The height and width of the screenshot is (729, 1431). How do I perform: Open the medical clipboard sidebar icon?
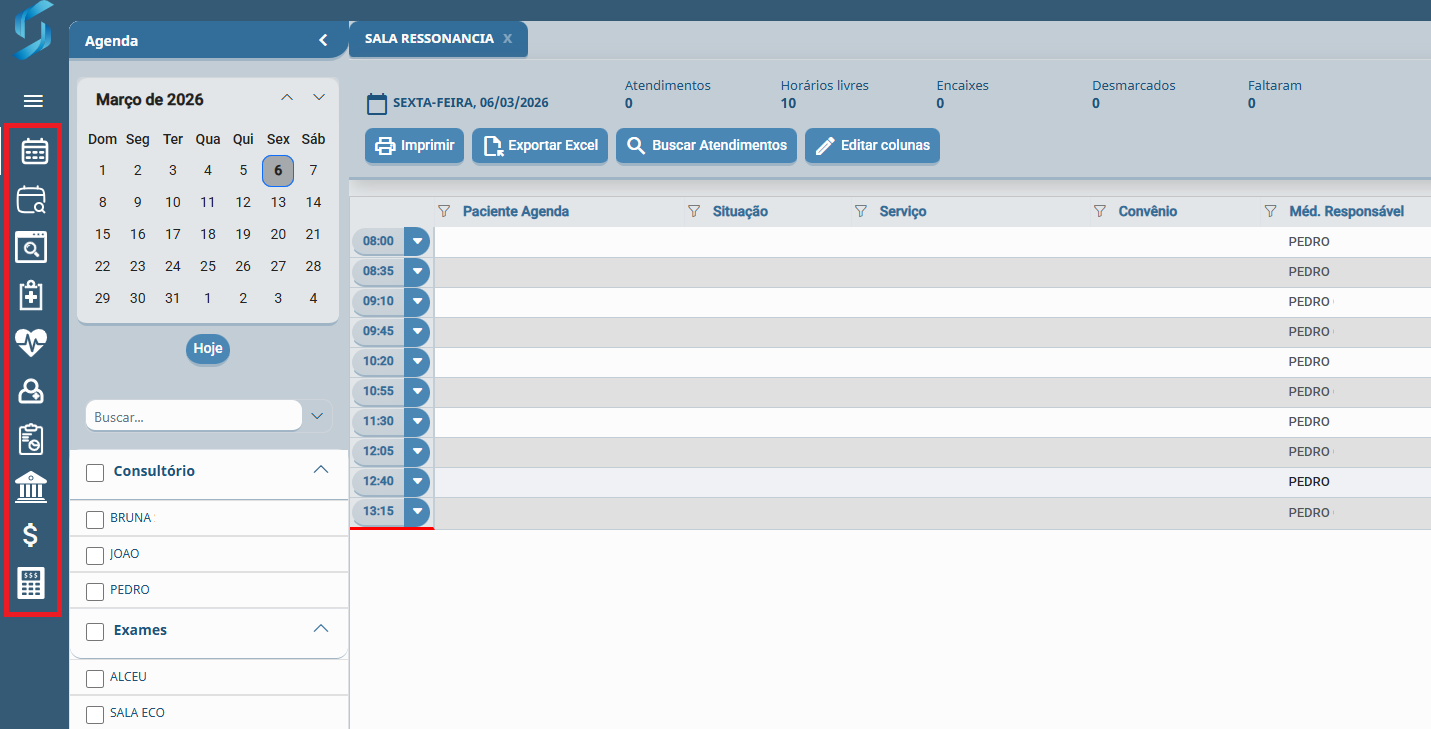[32, 296]
